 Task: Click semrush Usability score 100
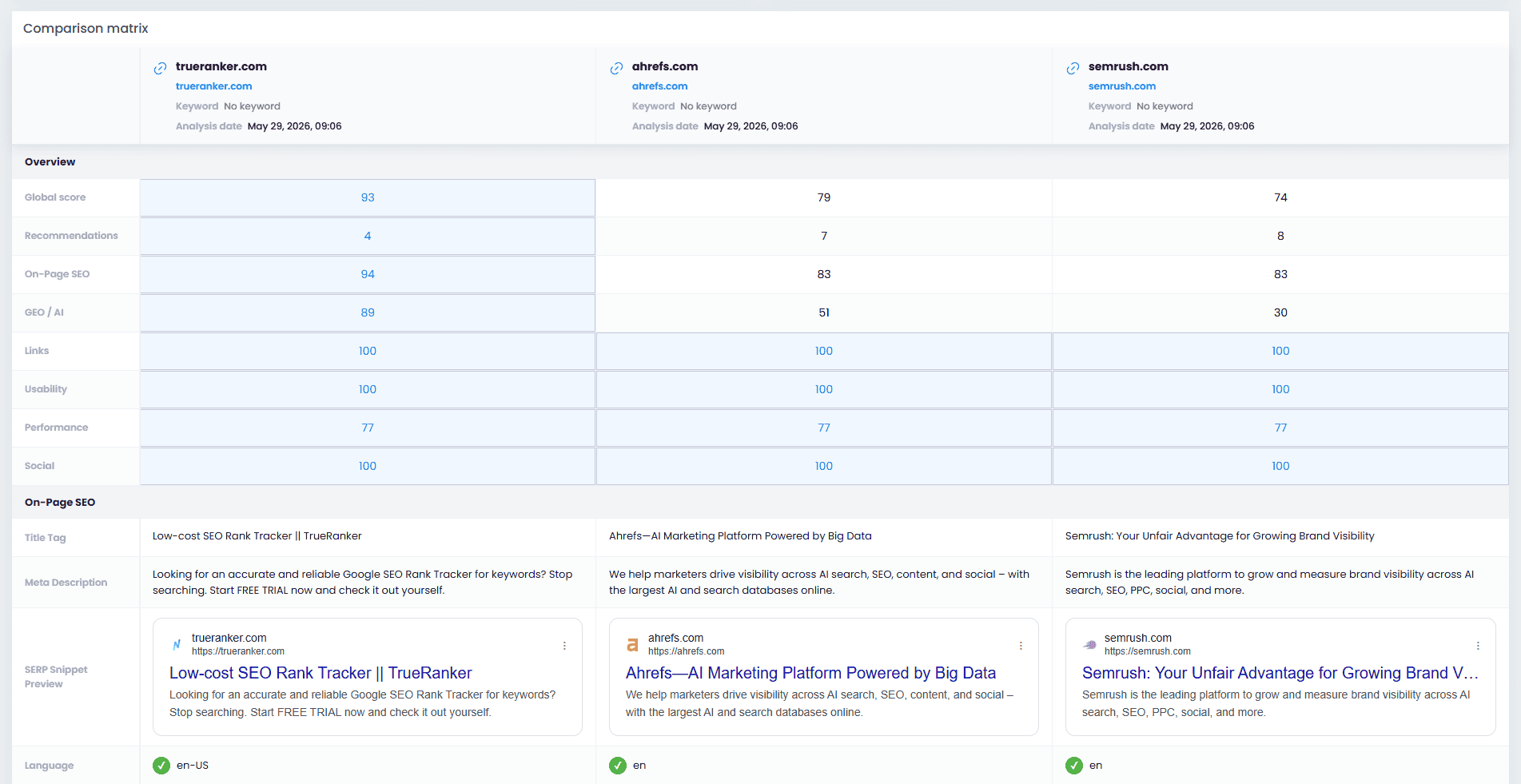click(1280, 389)
